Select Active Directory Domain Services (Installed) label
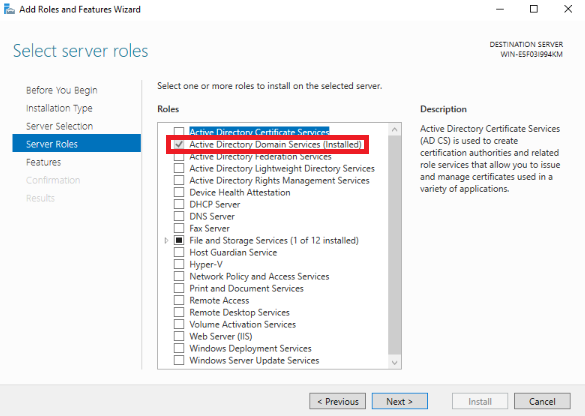The height and width of the screenshot is (416, 585). click(x=275, y=144)
